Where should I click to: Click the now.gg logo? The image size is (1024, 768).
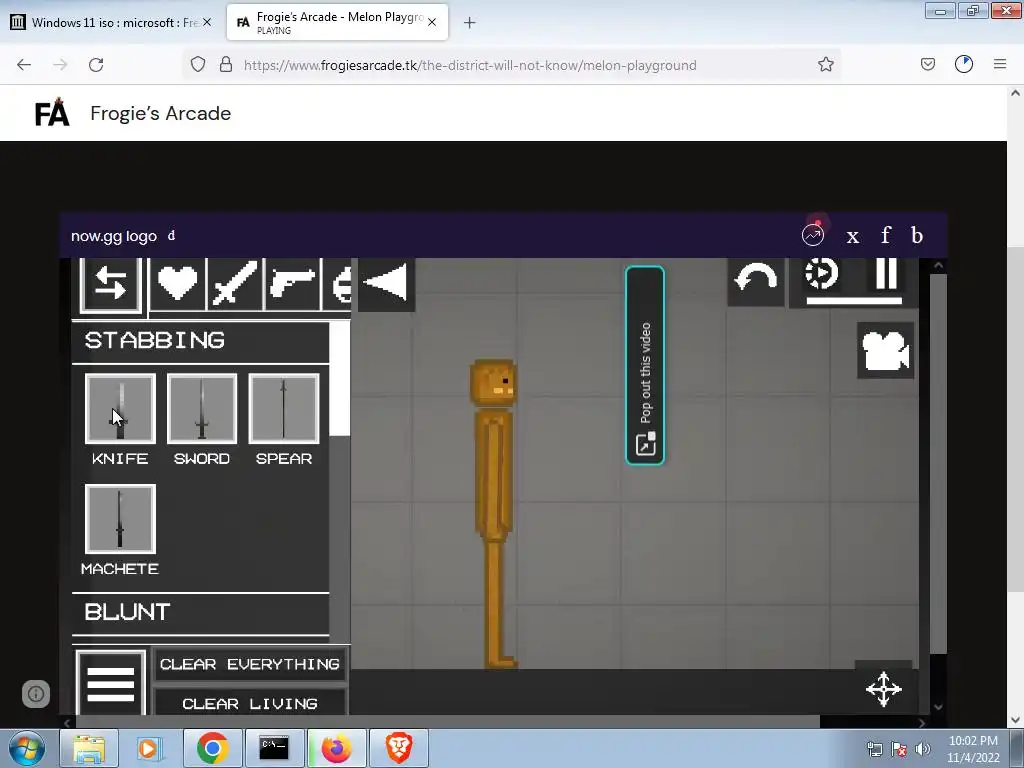pos(114,236)
